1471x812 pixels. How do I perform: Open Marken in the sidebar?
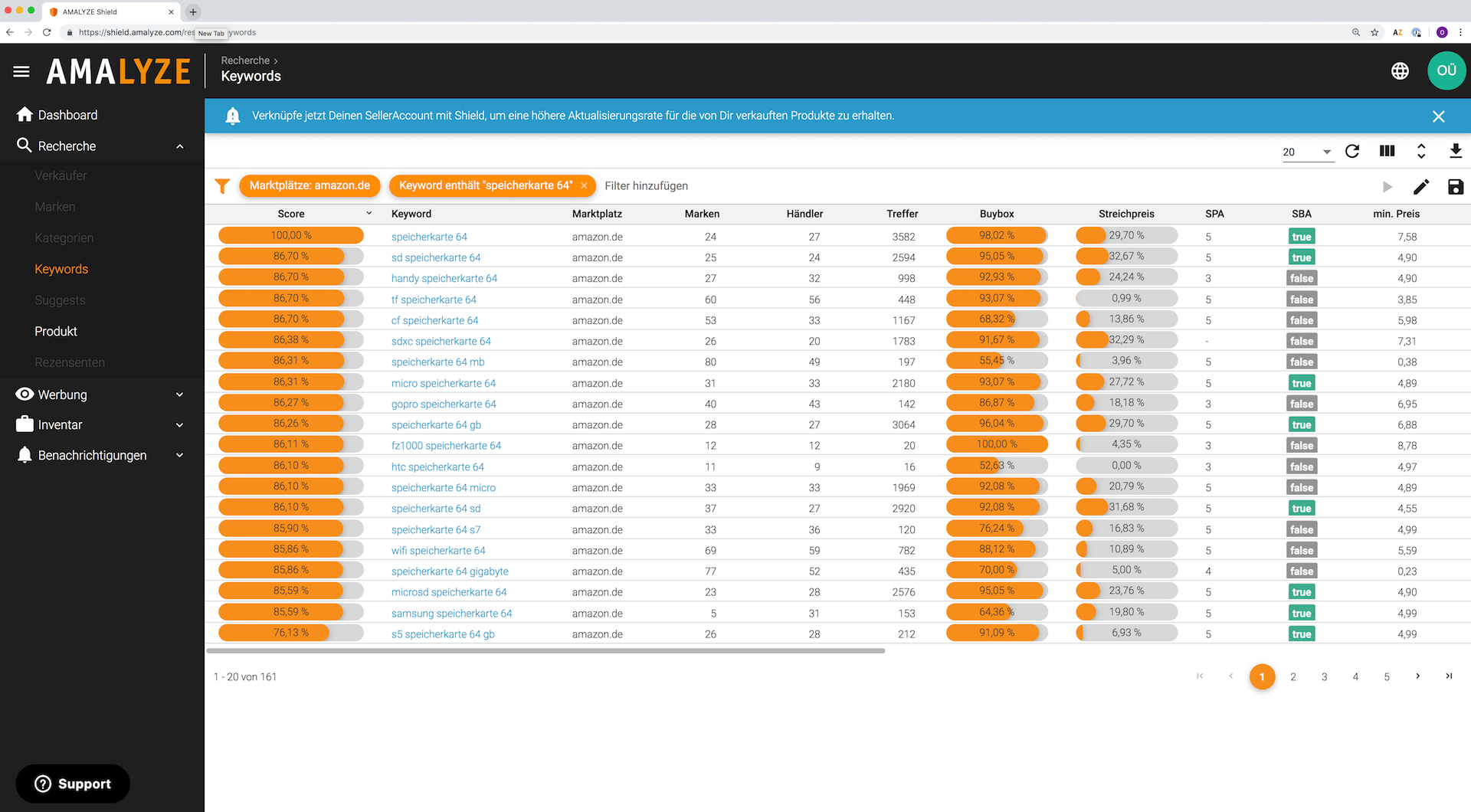point(54,207)
